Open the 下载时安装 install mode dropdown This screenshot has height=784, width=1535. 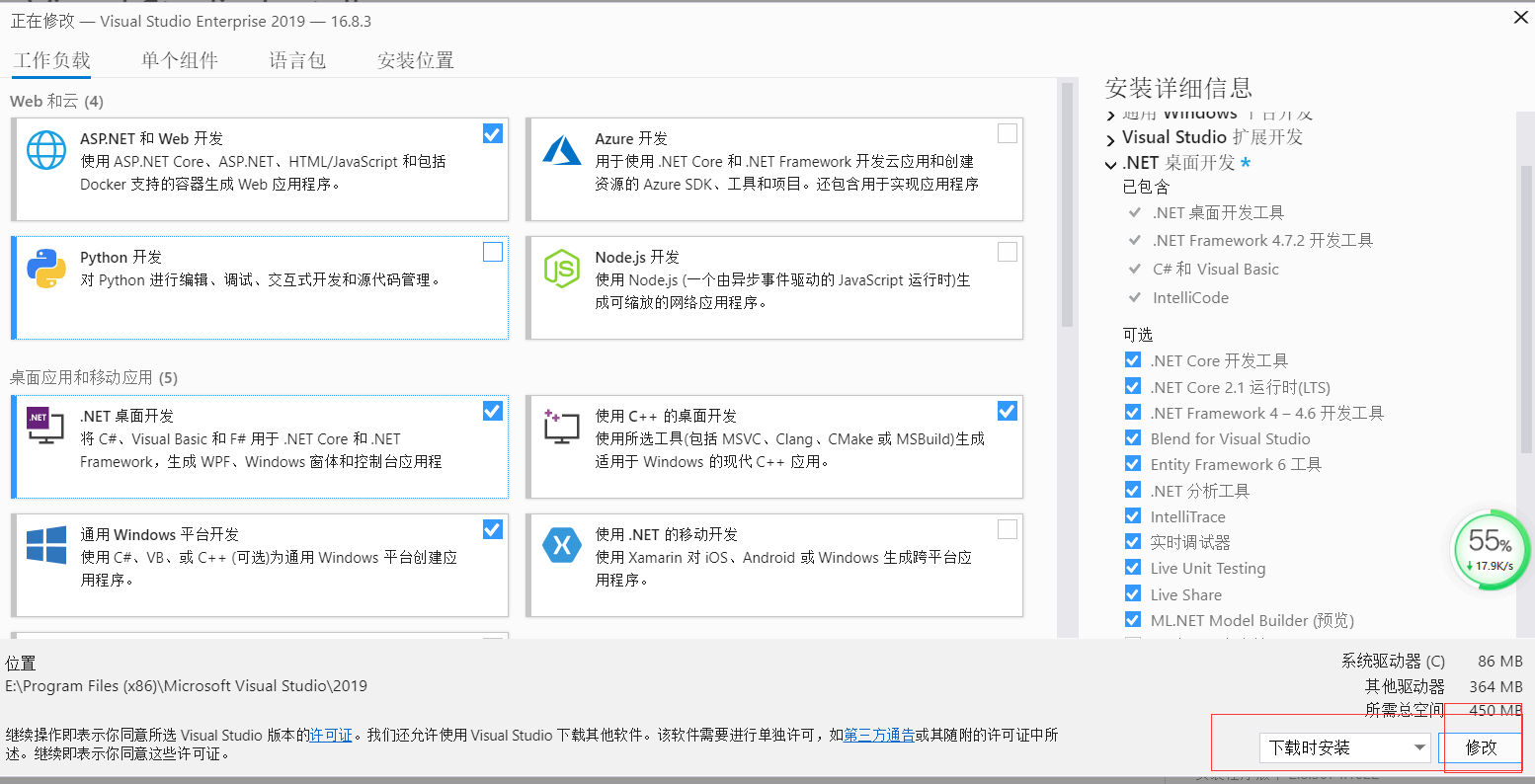coord(1344,747)
